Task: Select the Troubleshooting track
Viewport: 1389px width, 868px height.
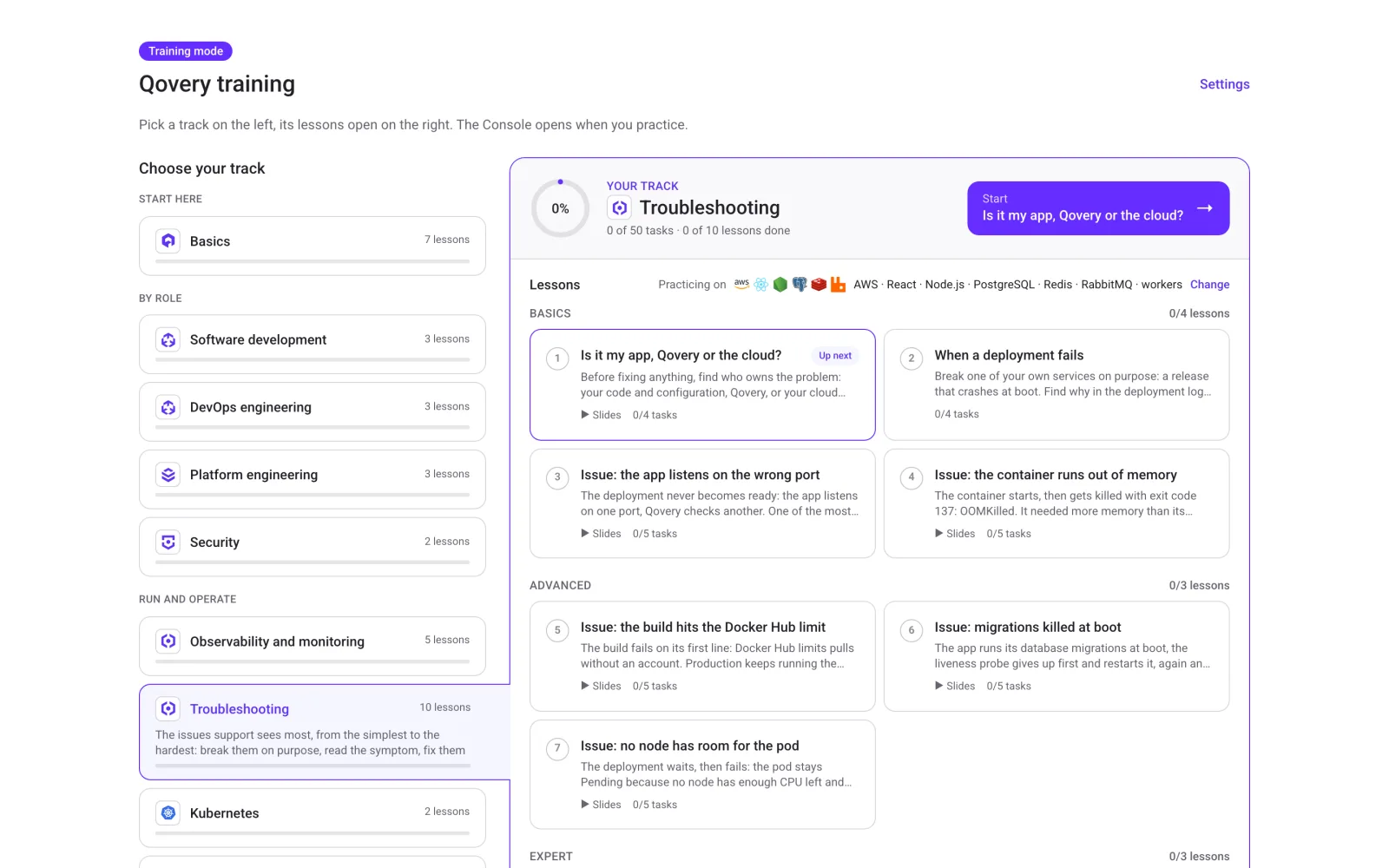Action: [325, 733]
